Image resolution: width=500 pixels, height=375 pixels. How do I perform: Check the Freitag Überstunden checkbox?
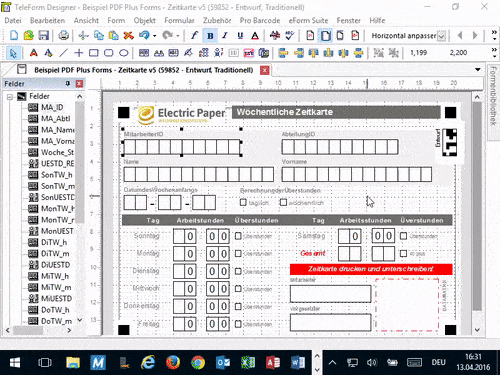tap(238, 324)
